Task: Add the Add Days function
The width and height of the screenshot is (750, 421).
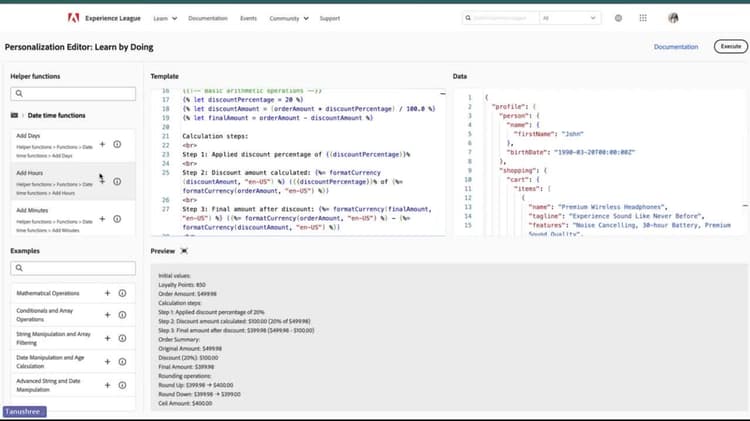Action: click(102, 144)
